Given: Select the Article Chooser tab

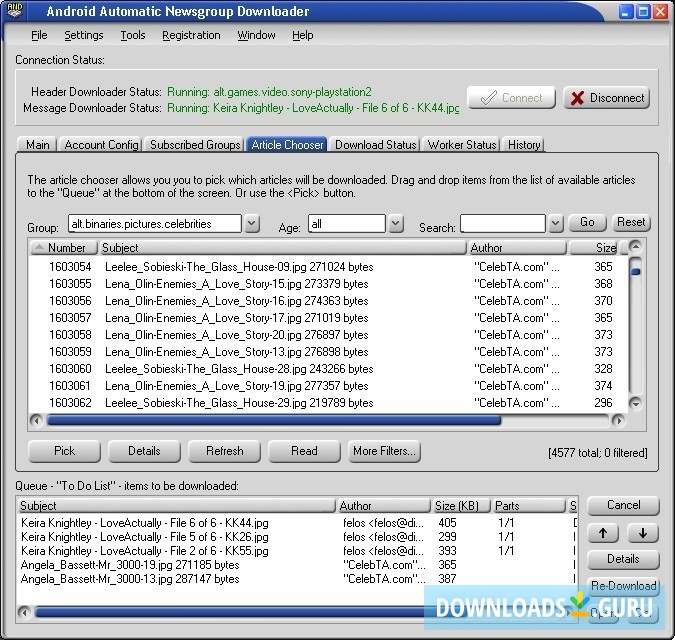Looking at the screenshot, I should pyautogui.click(x=287, y=144).
